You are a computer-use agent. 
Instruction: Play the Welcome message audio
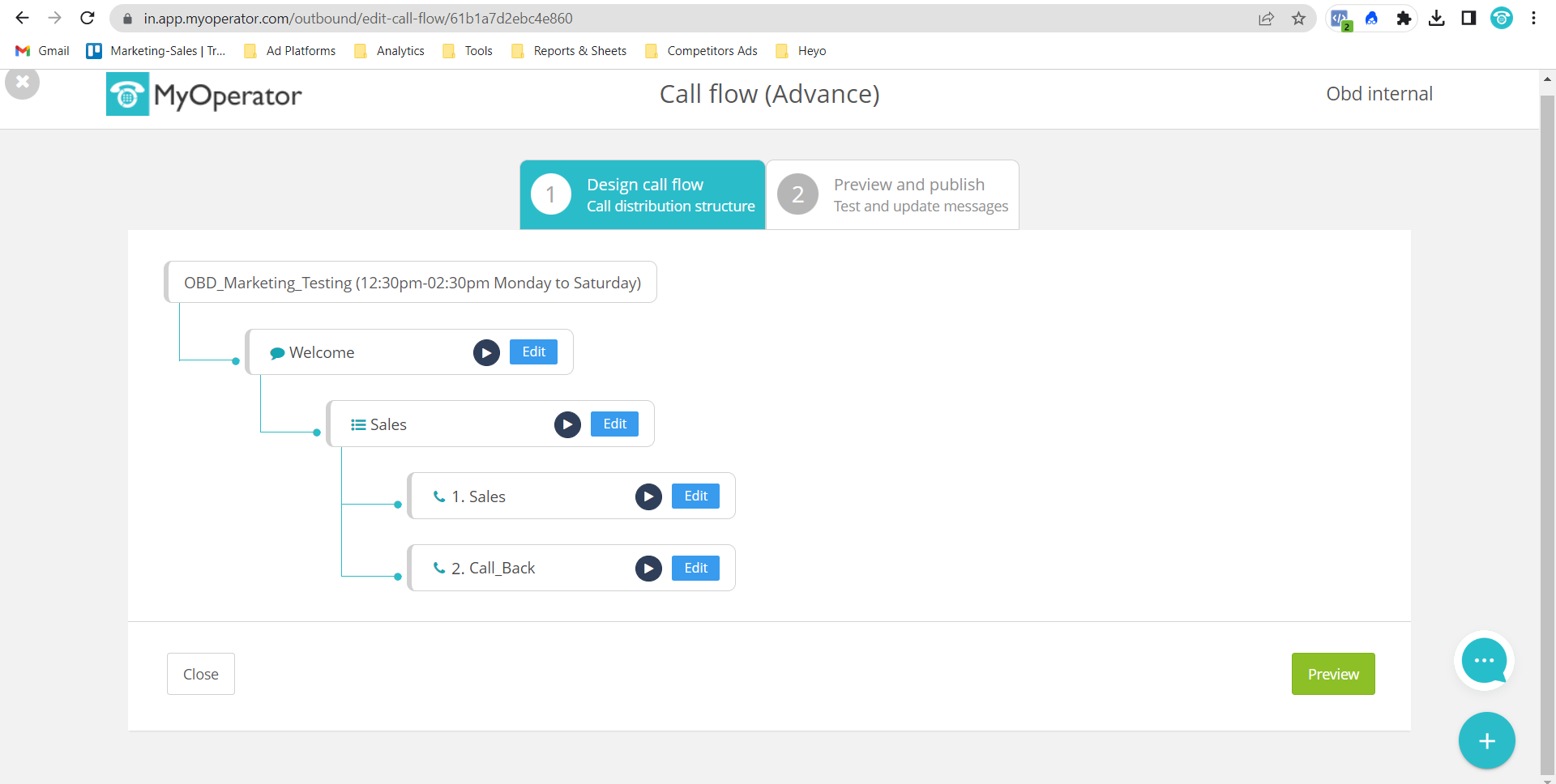click(x=486, y=352)
